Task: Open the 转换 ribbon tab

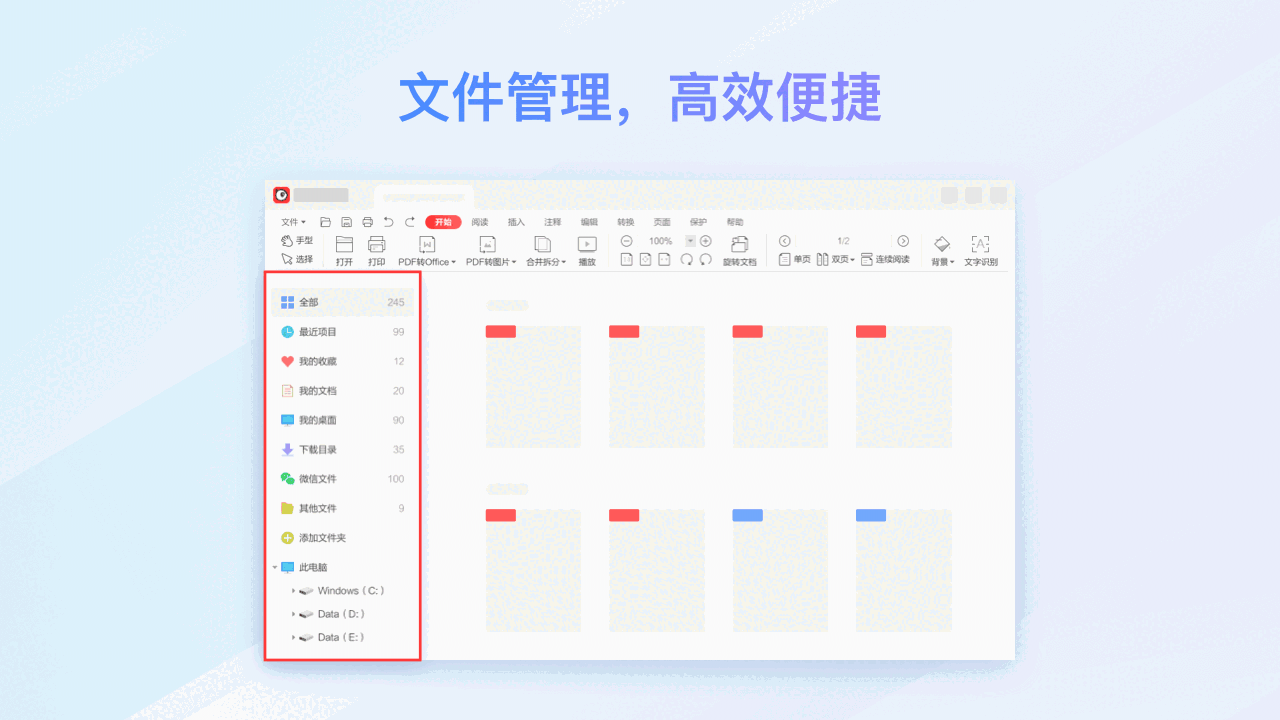Action: [x=627, y=222]
